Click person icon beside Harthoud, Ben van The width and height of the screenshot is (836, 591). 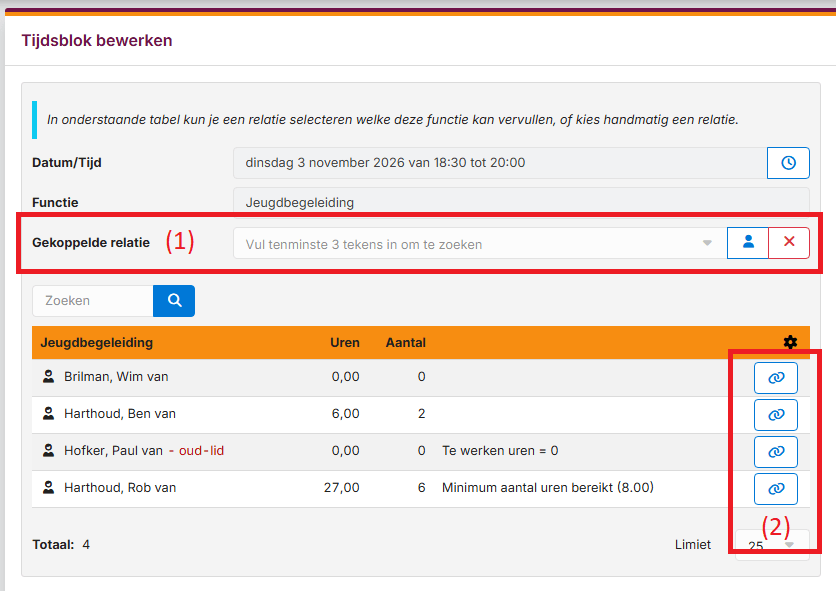click(49, 413)
